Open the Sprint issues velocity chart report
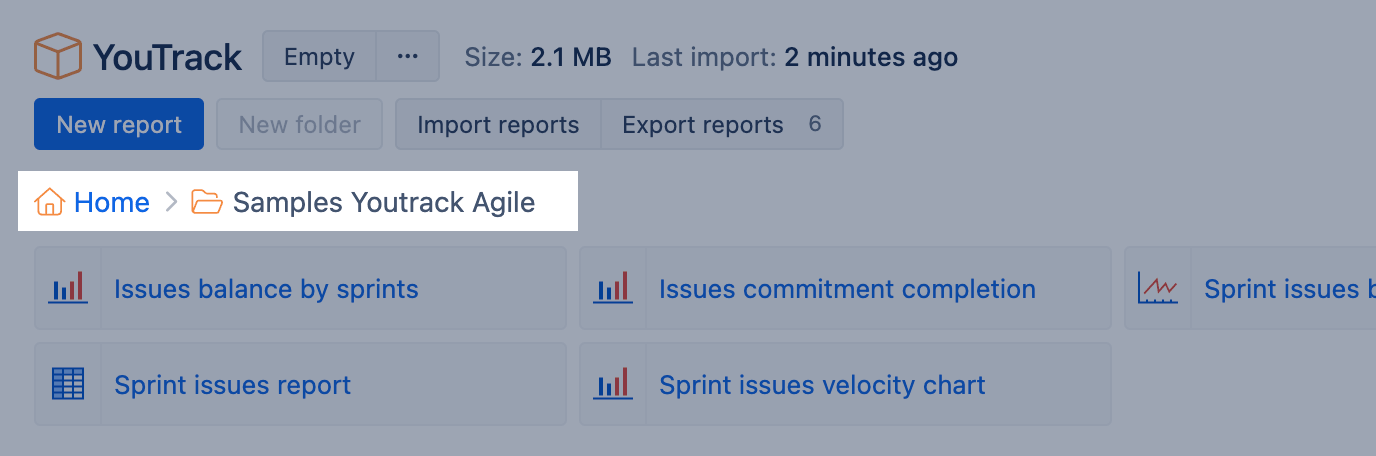This screenshot has height=456, width=1376. pyautogui.click(x=822, y=386)
